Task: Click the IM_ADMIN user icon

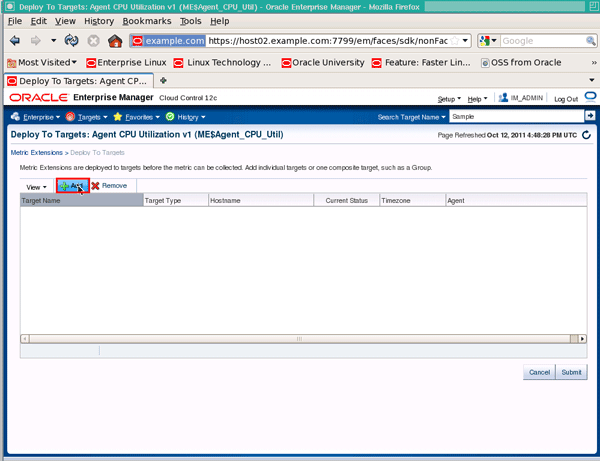Action: (503, 98)
